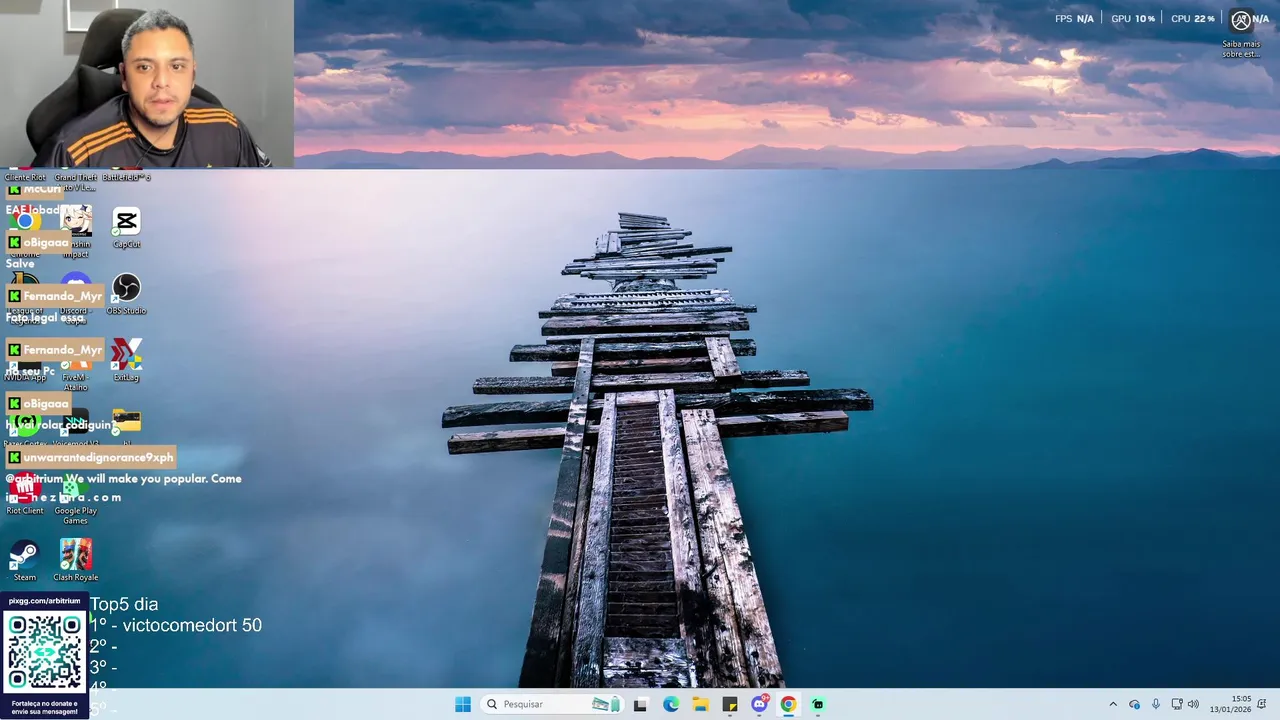The width and height of the screenshot is (1280, 720).
Task: Open Discord from the taskbar
Action: (759, 704)
